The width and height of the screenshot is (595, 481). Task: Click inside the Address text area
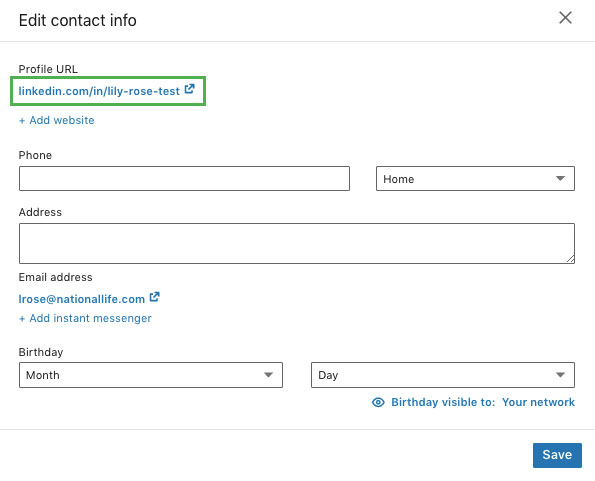[x=297, y=244]
